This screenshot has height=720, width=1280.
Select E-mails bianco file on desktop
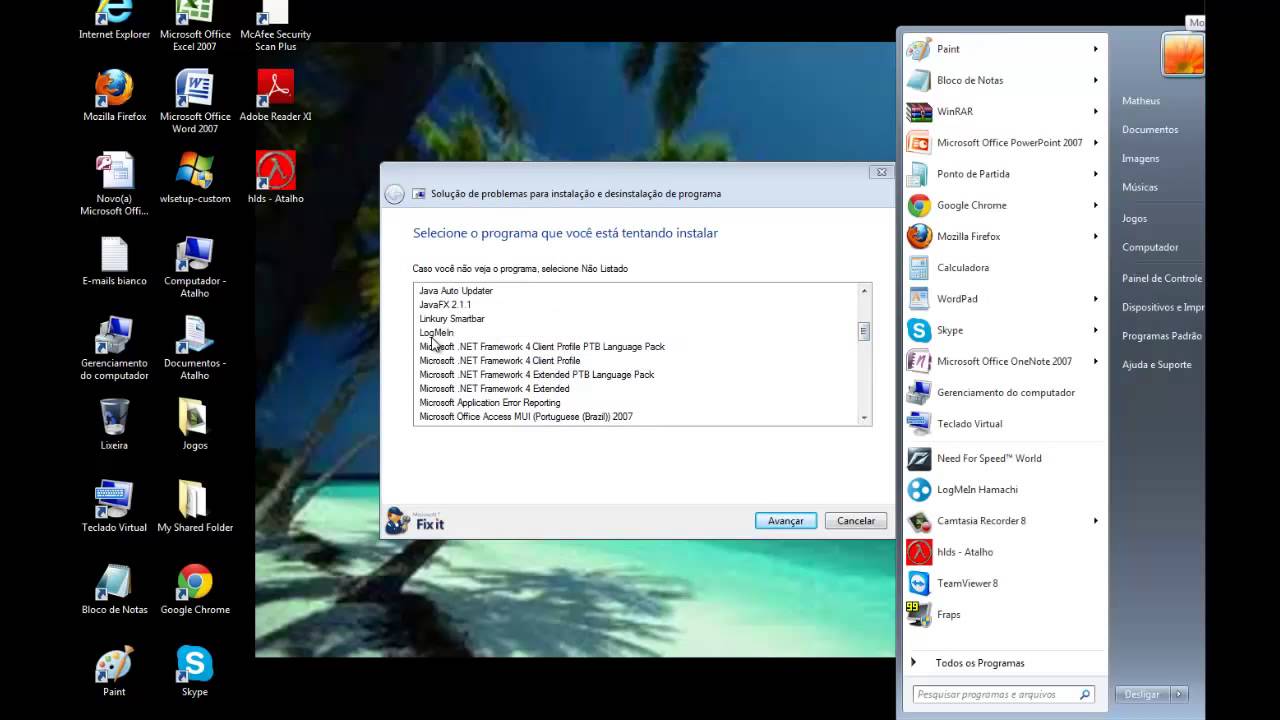114,261
